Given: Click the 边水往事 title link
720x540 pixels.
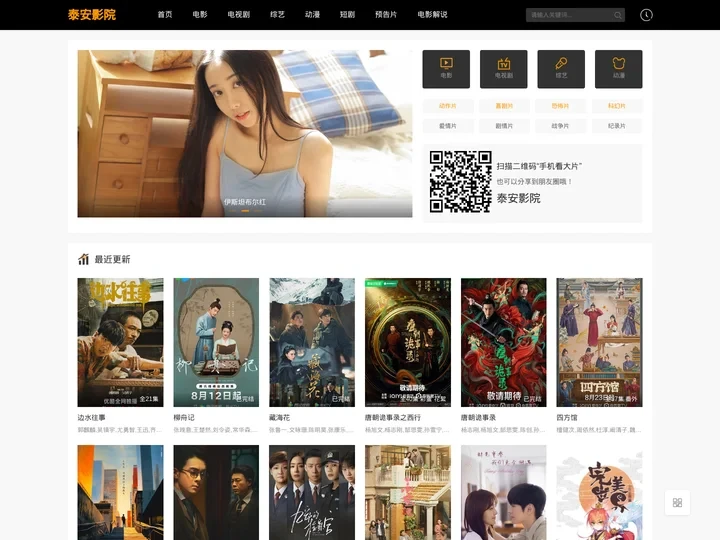Looking at the screenshot, I should [x=91, y=417].
